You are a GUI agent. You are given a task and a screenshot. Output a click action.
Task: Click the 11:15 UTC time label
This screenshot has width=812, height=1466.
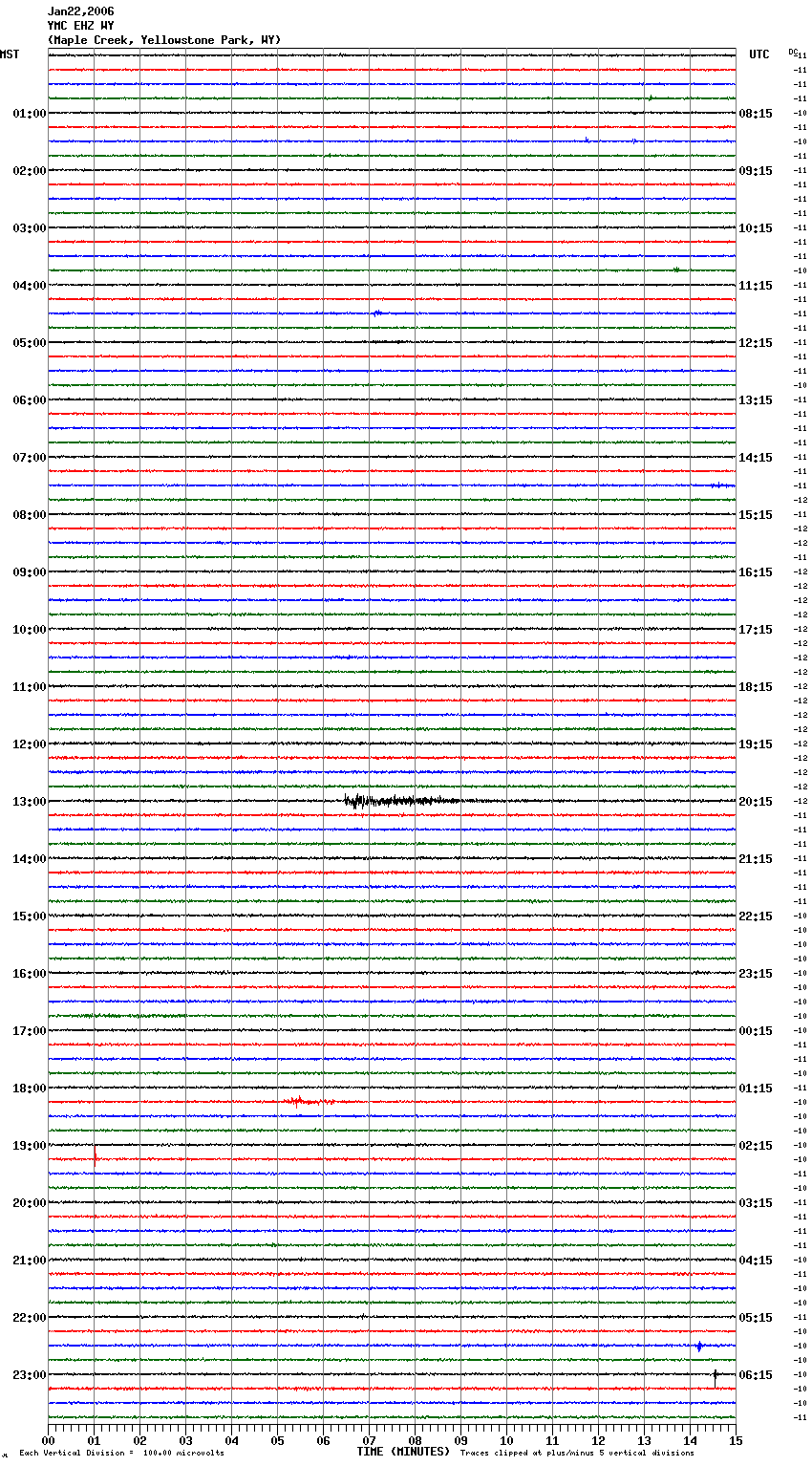click(756, 286)
